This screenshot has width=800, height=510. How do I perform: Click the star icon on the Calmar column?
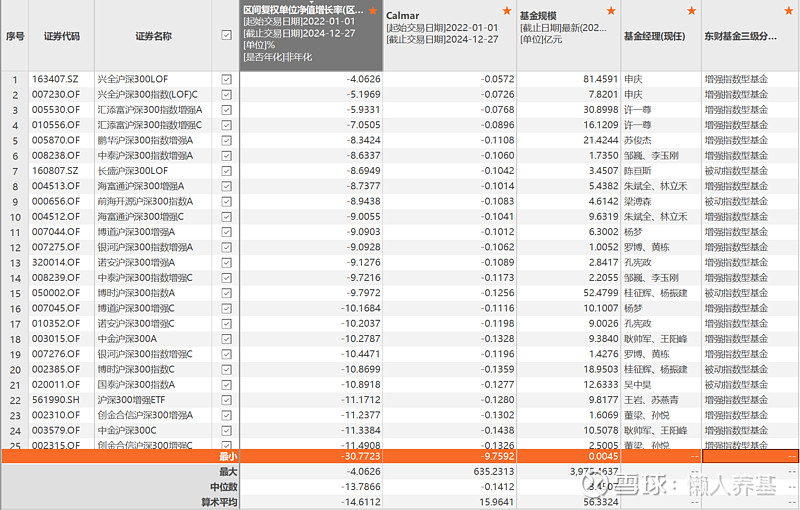pos(507,10)
